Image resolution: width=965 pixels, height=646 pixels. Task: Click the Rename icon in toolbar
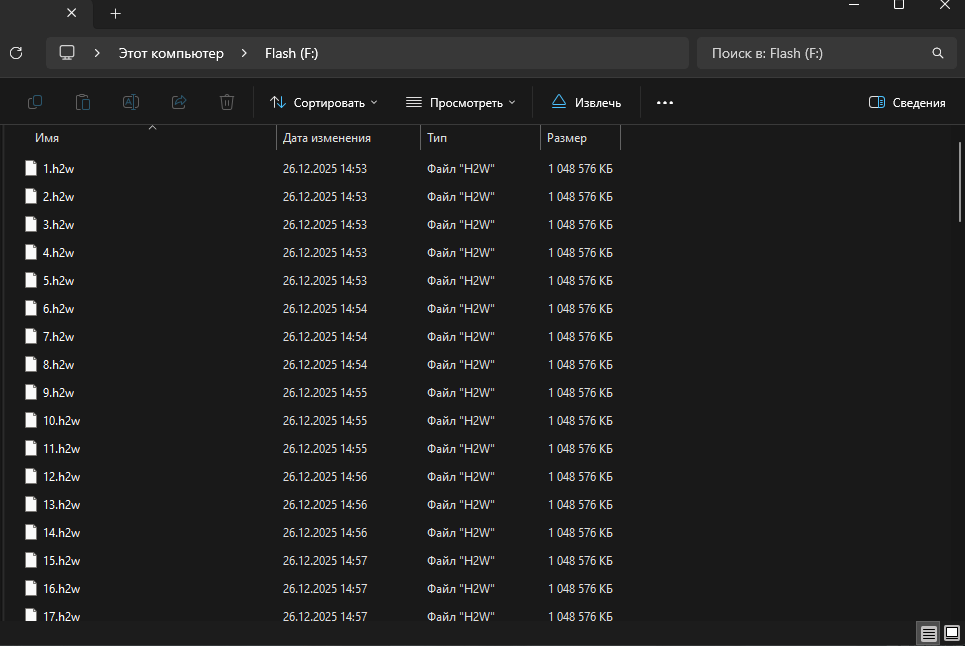click(130, 102)
